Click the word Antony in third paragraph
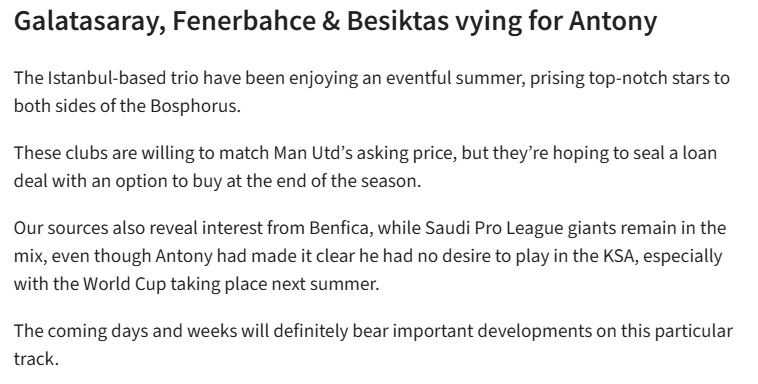Image resolution: width=758 pixels, height=384 pixels. (183, 256)
